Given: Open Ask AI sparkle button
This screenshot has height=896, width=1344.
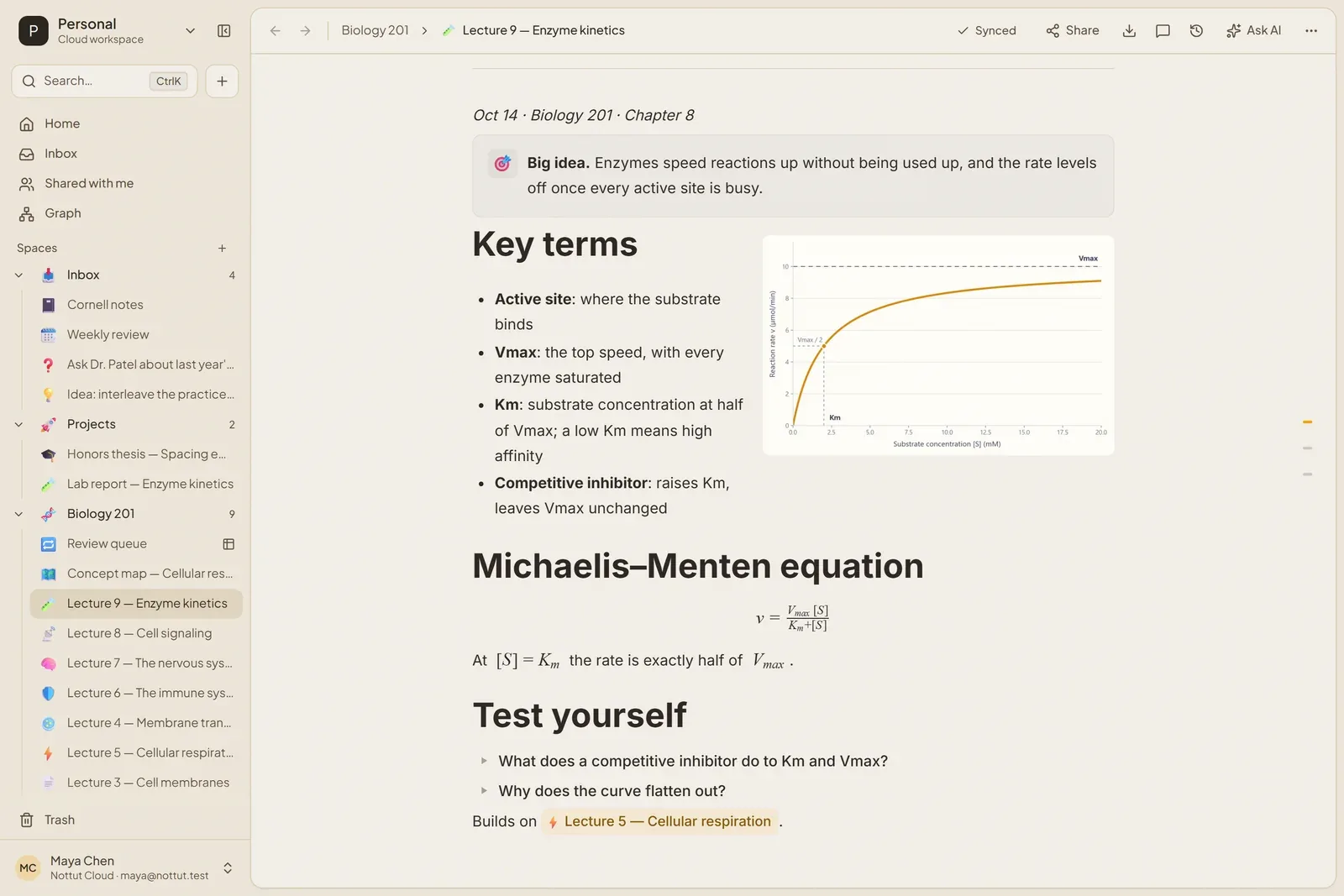Looking at the screenshot, I should [1253, 31].
